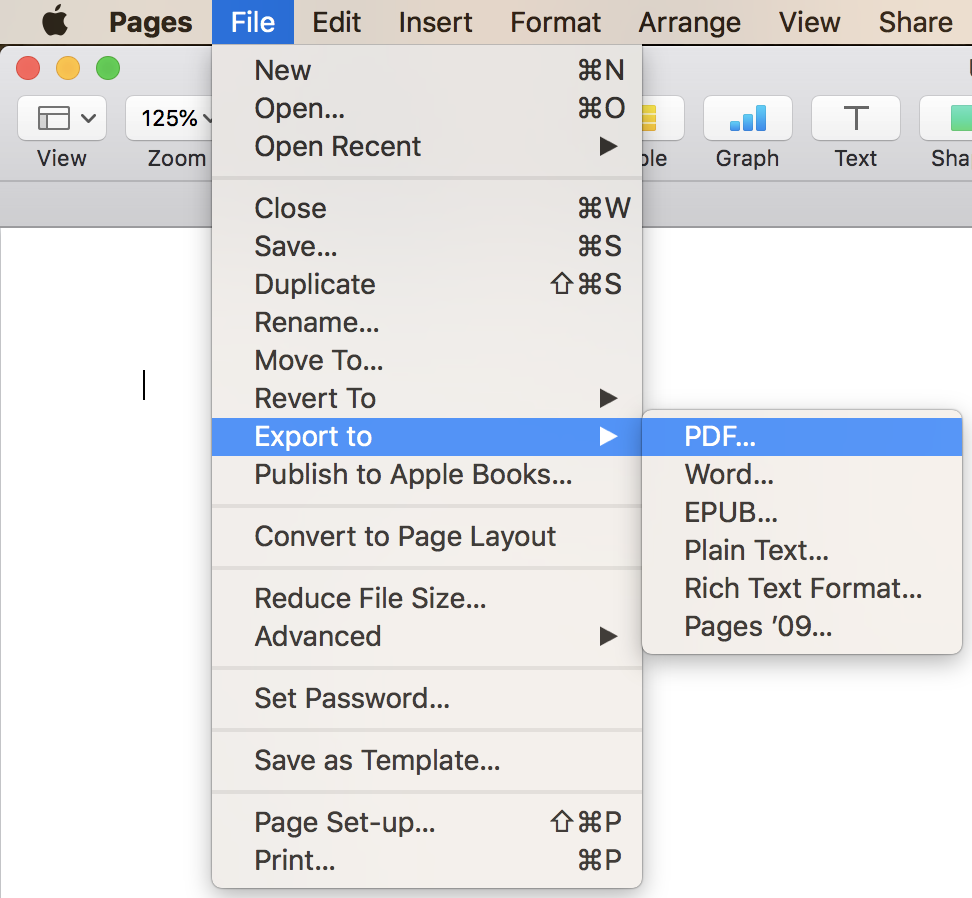Click the partly hidden Table toolbar icon
The width and height of the screenshot is (972, 898).
[663, 118]
